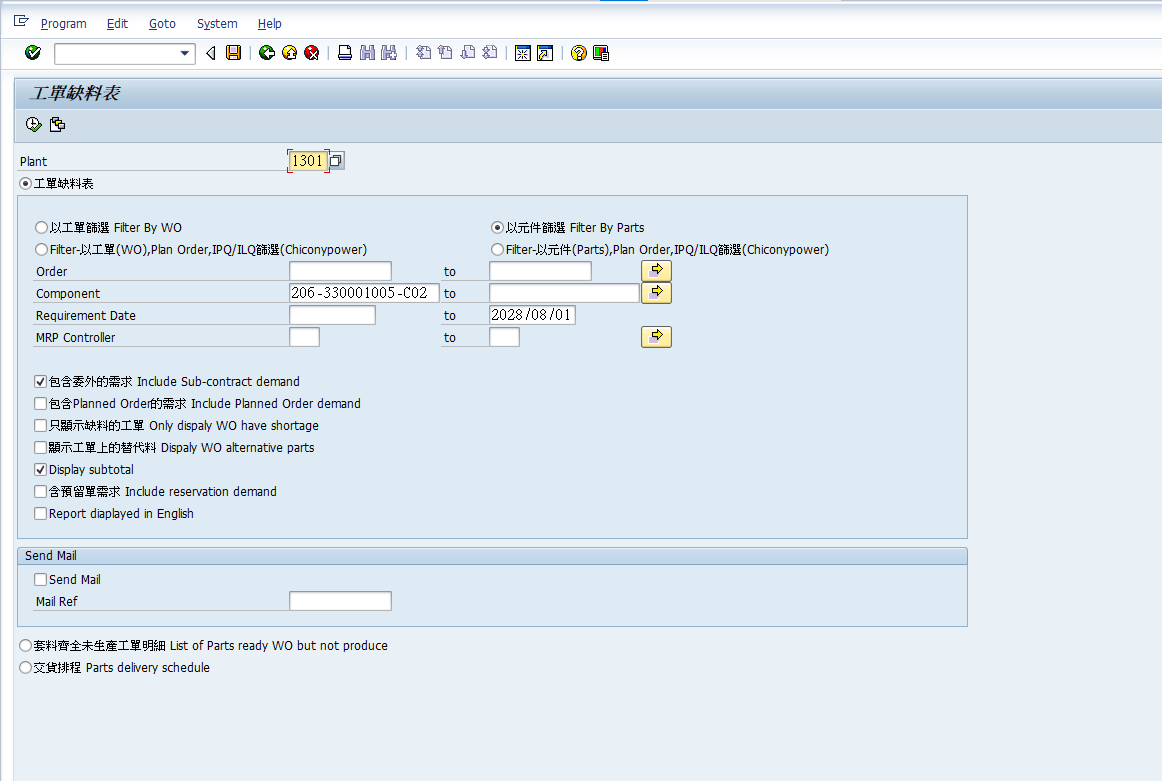Click the Get Variant icon

pyautogui.click(x=57, y=125)
